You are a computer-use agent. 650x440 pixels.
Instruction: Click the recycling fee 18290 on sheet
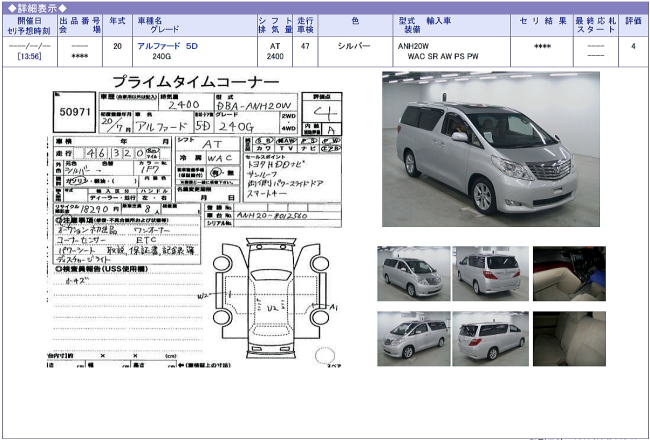point(95,209)
